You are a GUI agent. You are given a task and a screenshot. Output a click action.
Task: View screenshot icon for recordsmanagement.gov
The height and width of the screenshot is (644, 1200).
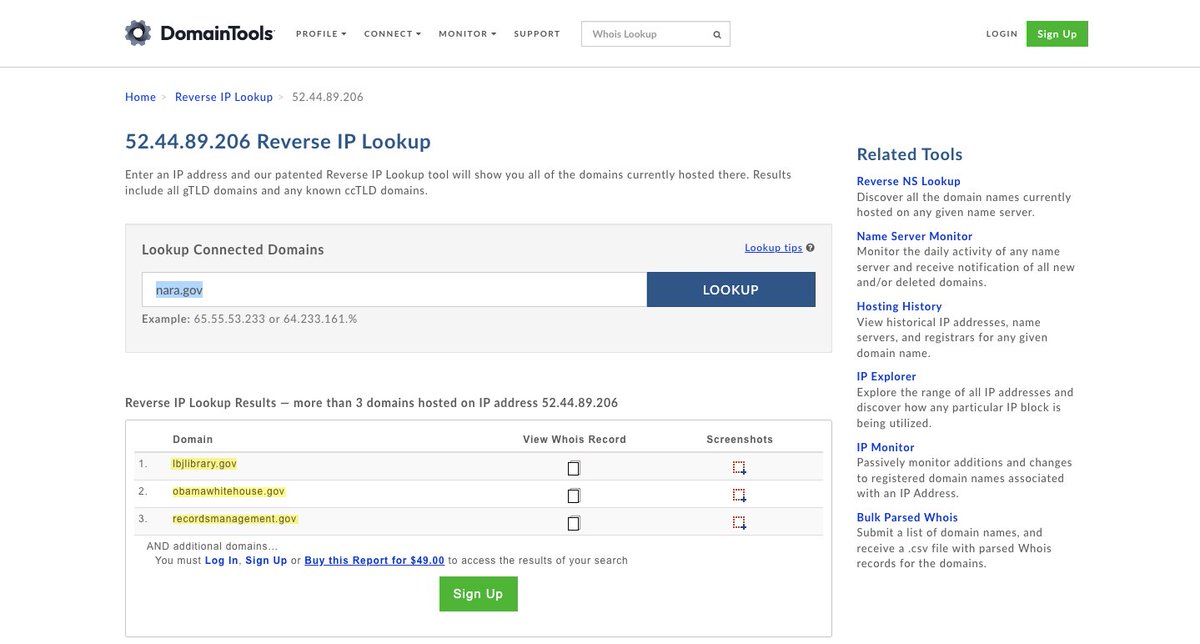click(x=739, y=523)
